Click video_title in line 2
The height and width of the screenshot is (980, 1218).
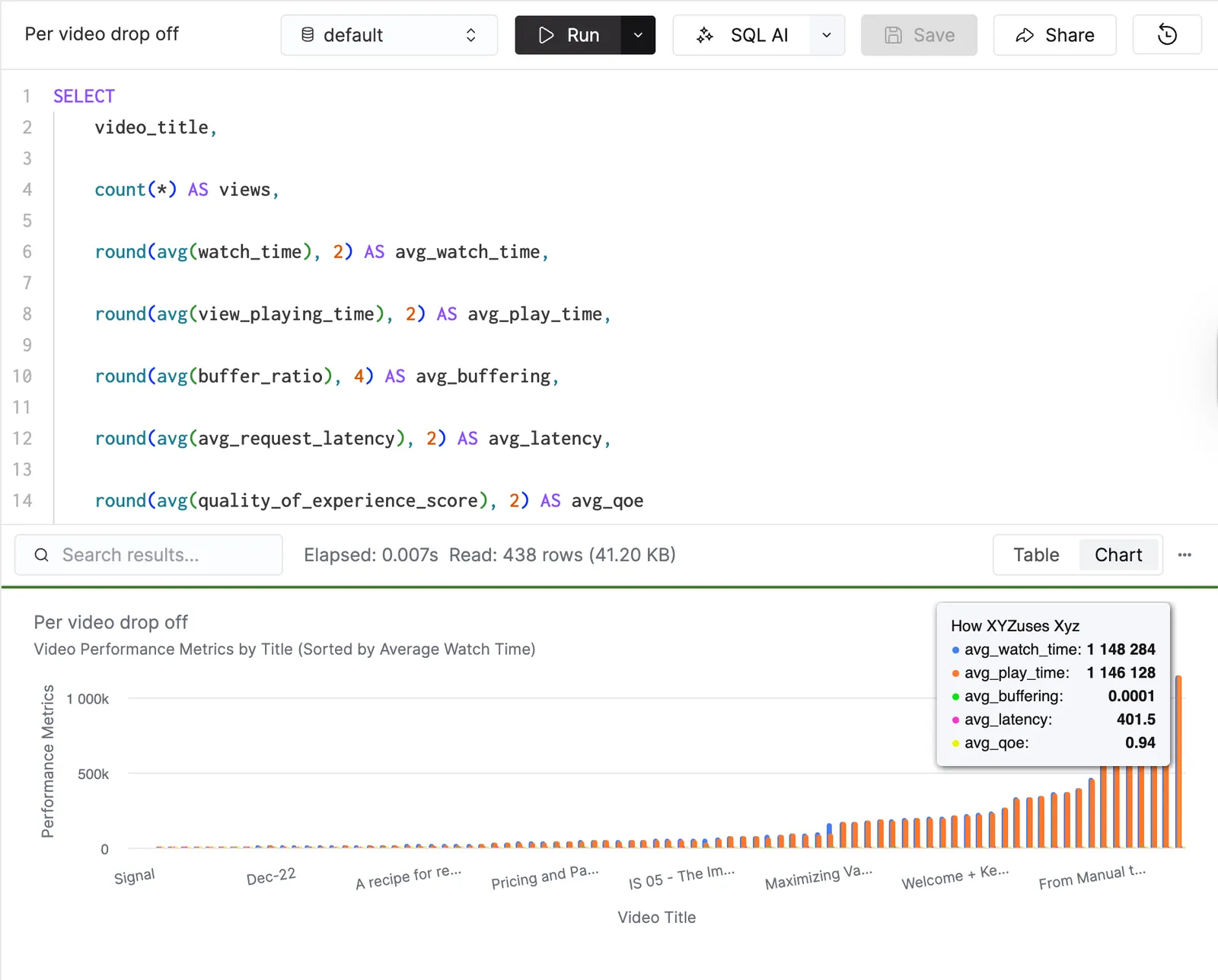tap(151, 127)
